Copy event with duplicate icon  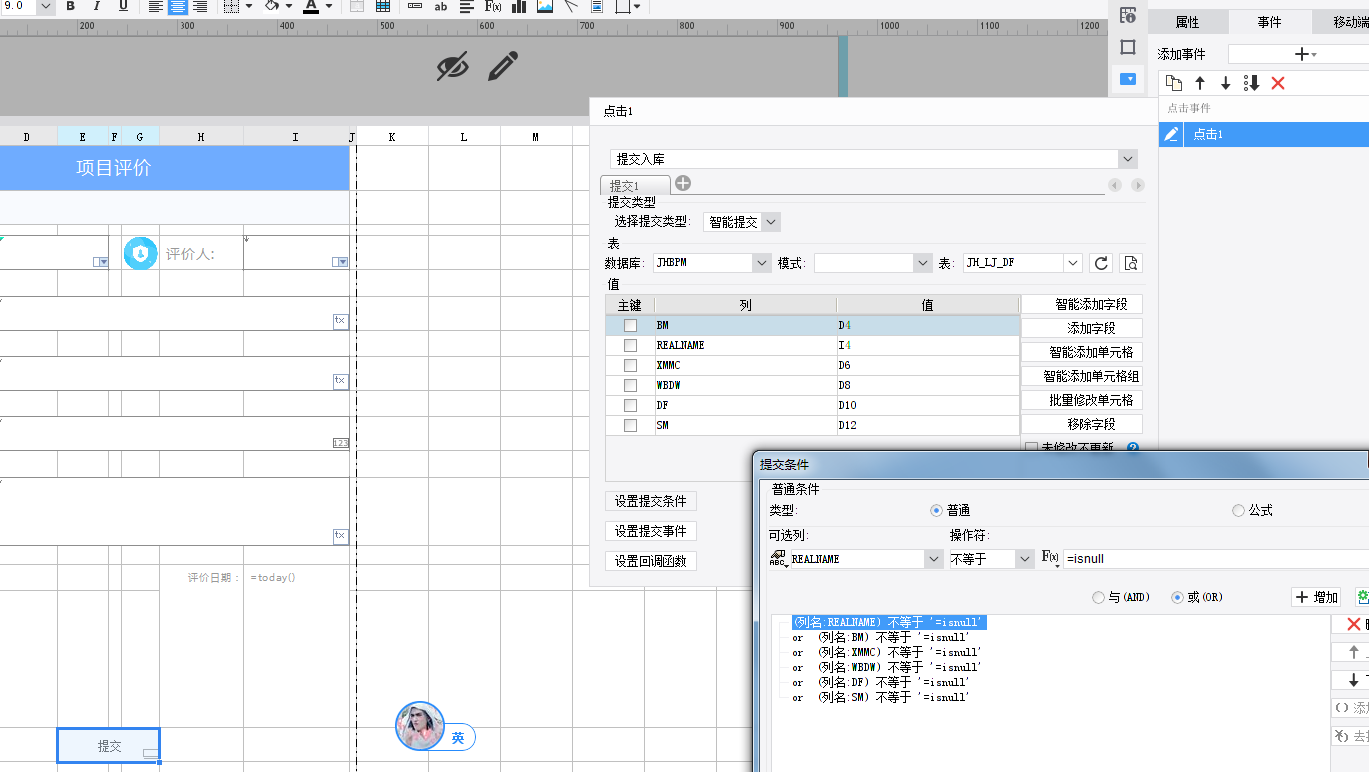click(x=1174, y=83)
